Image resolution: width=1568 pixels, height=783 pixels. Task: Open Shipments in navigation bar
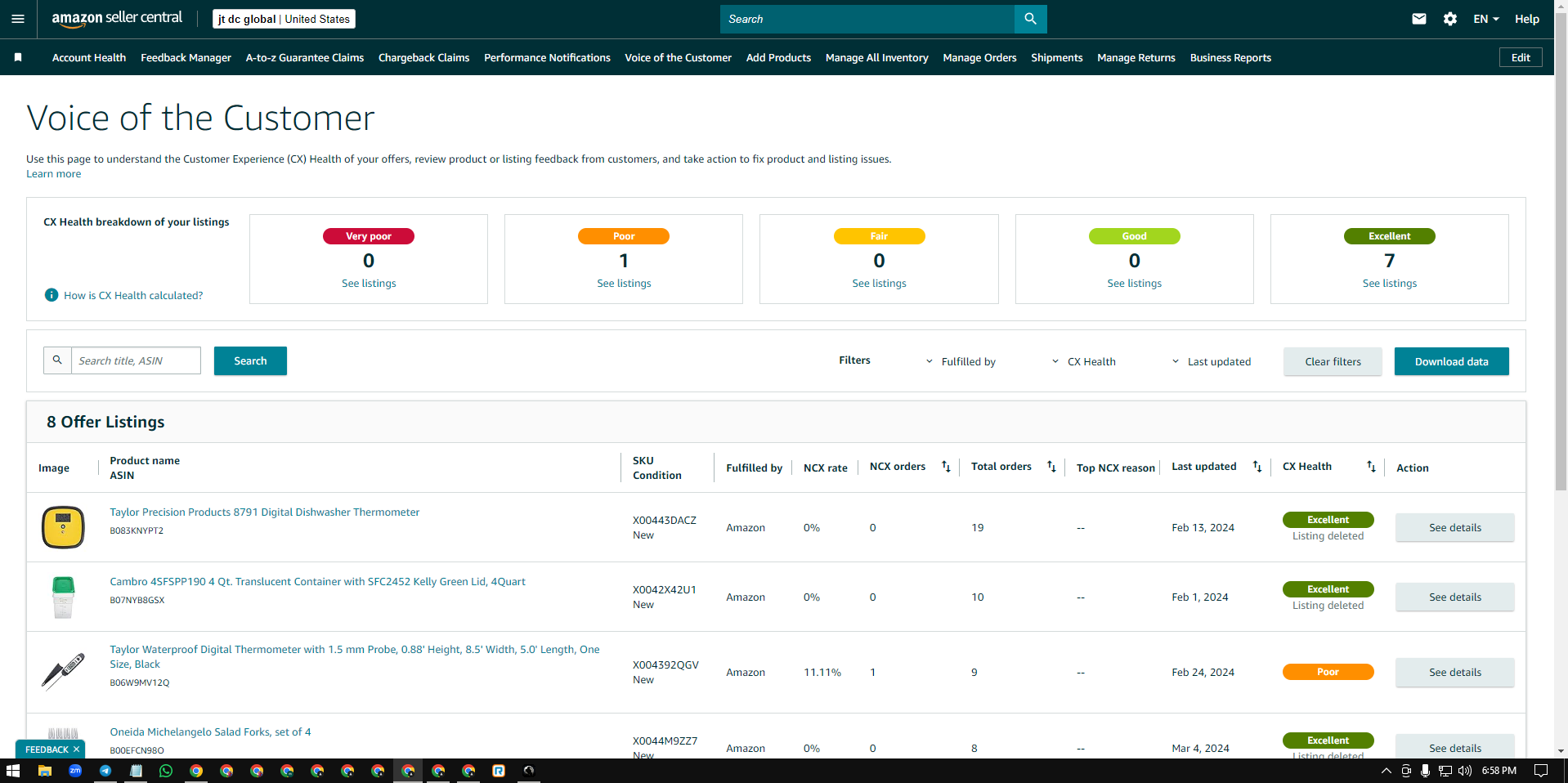(1056, 57)
